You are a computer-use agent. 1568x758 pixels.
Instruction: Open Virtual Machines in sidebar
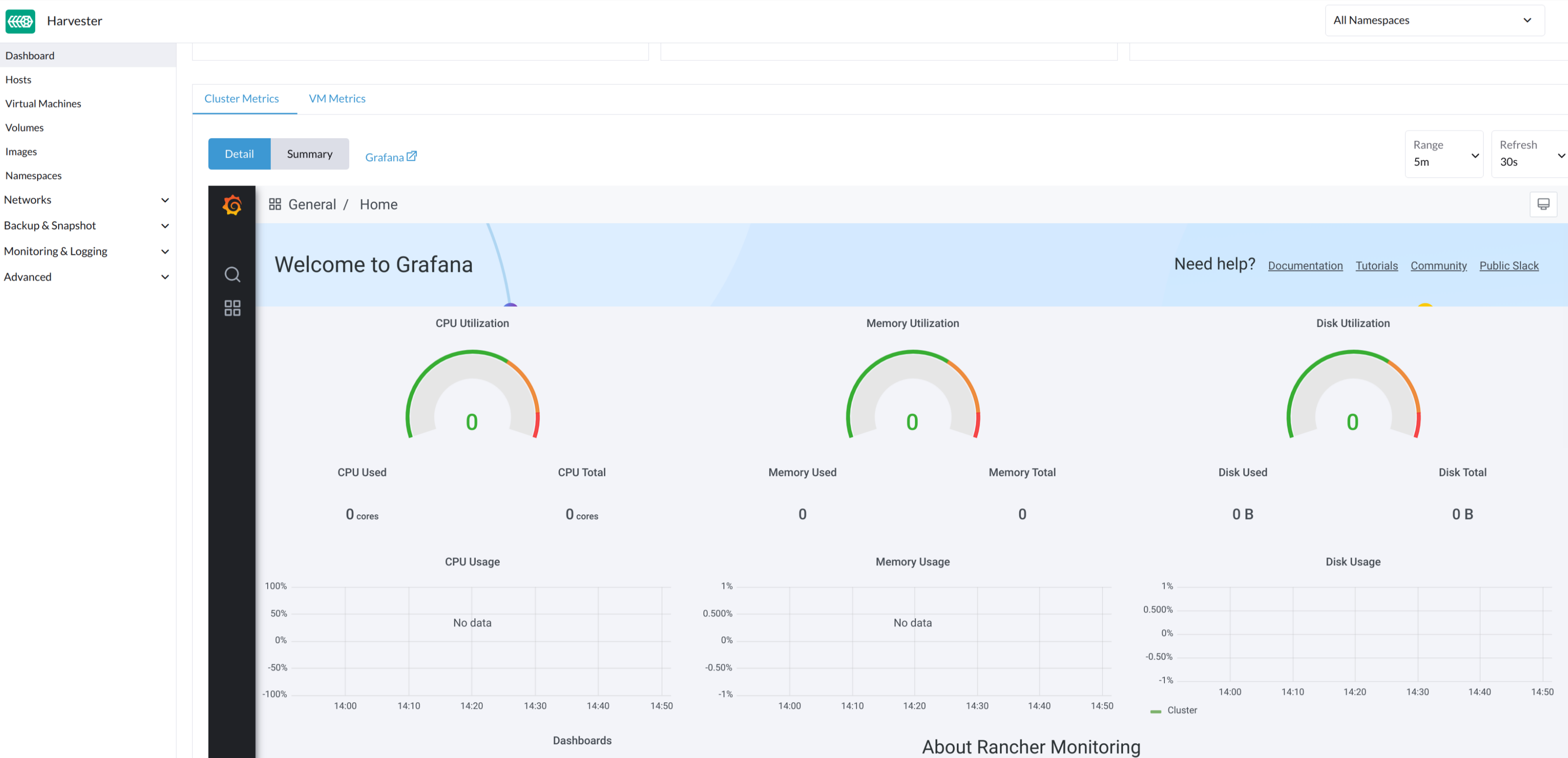coord(43,103)
